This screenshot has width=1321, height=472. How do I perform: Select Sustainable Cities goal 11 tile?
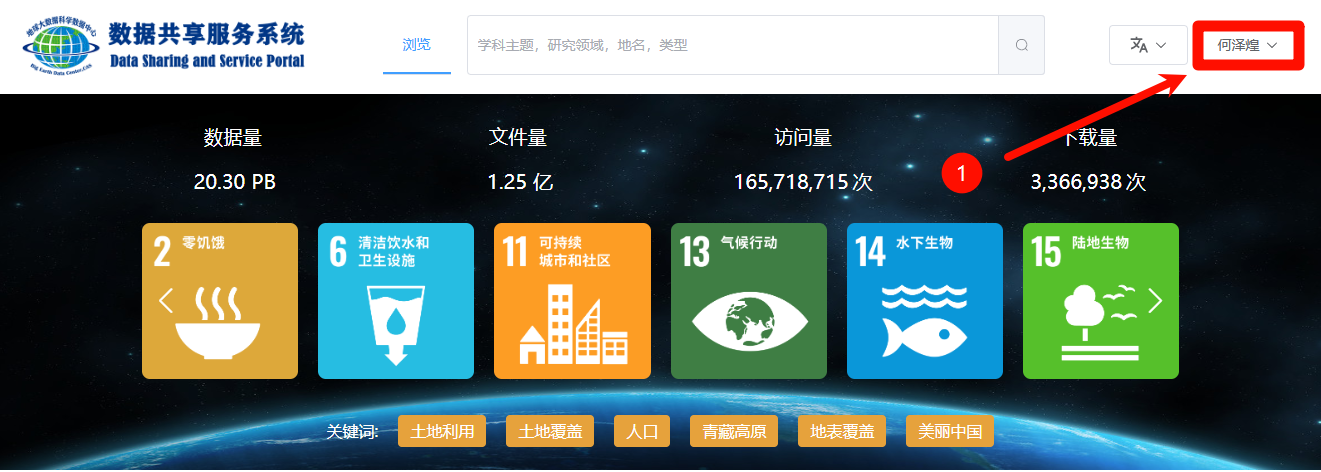tap(572, 301)
